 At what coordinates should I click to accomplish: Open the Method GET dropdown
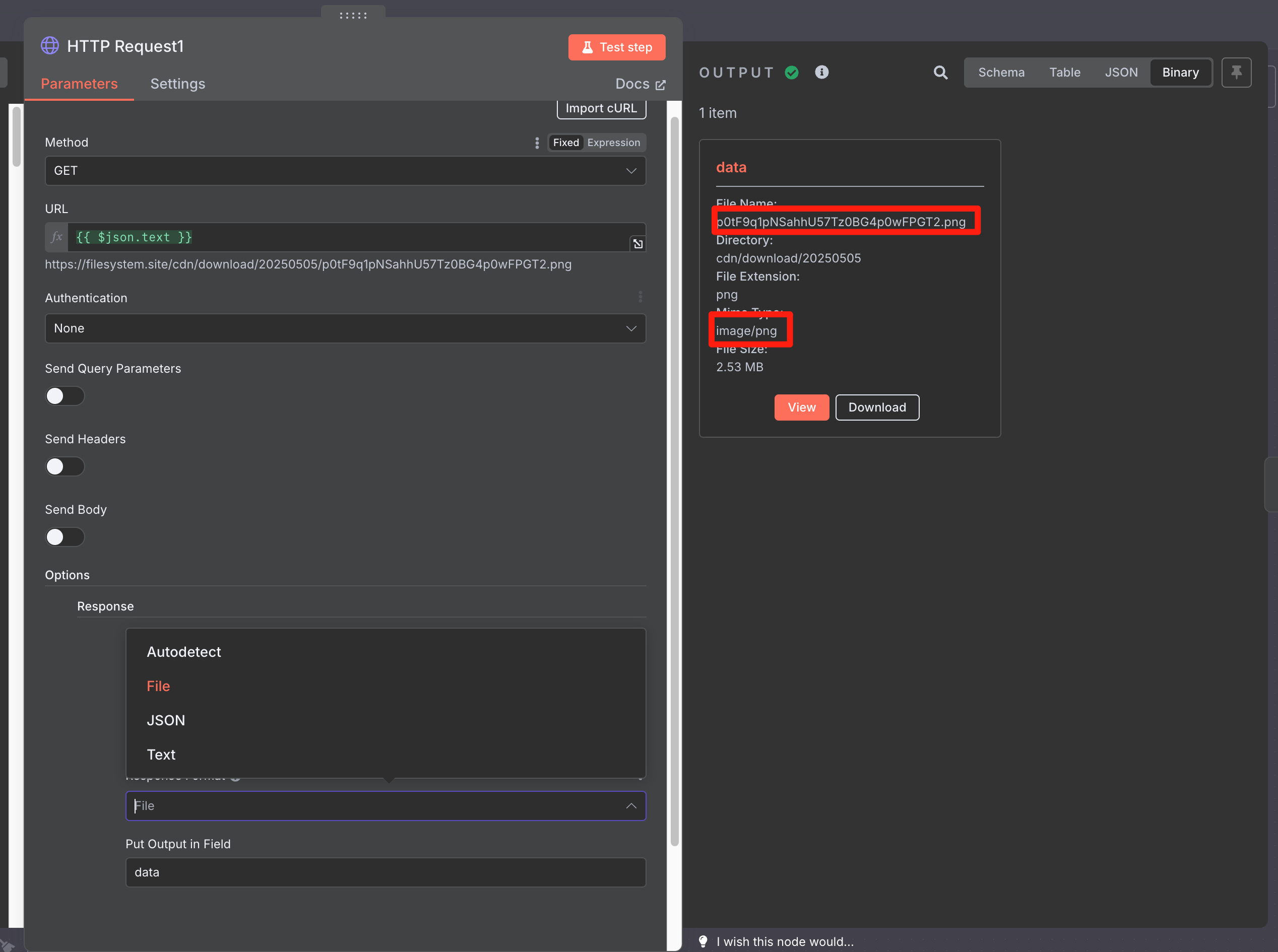click(345, 171)
